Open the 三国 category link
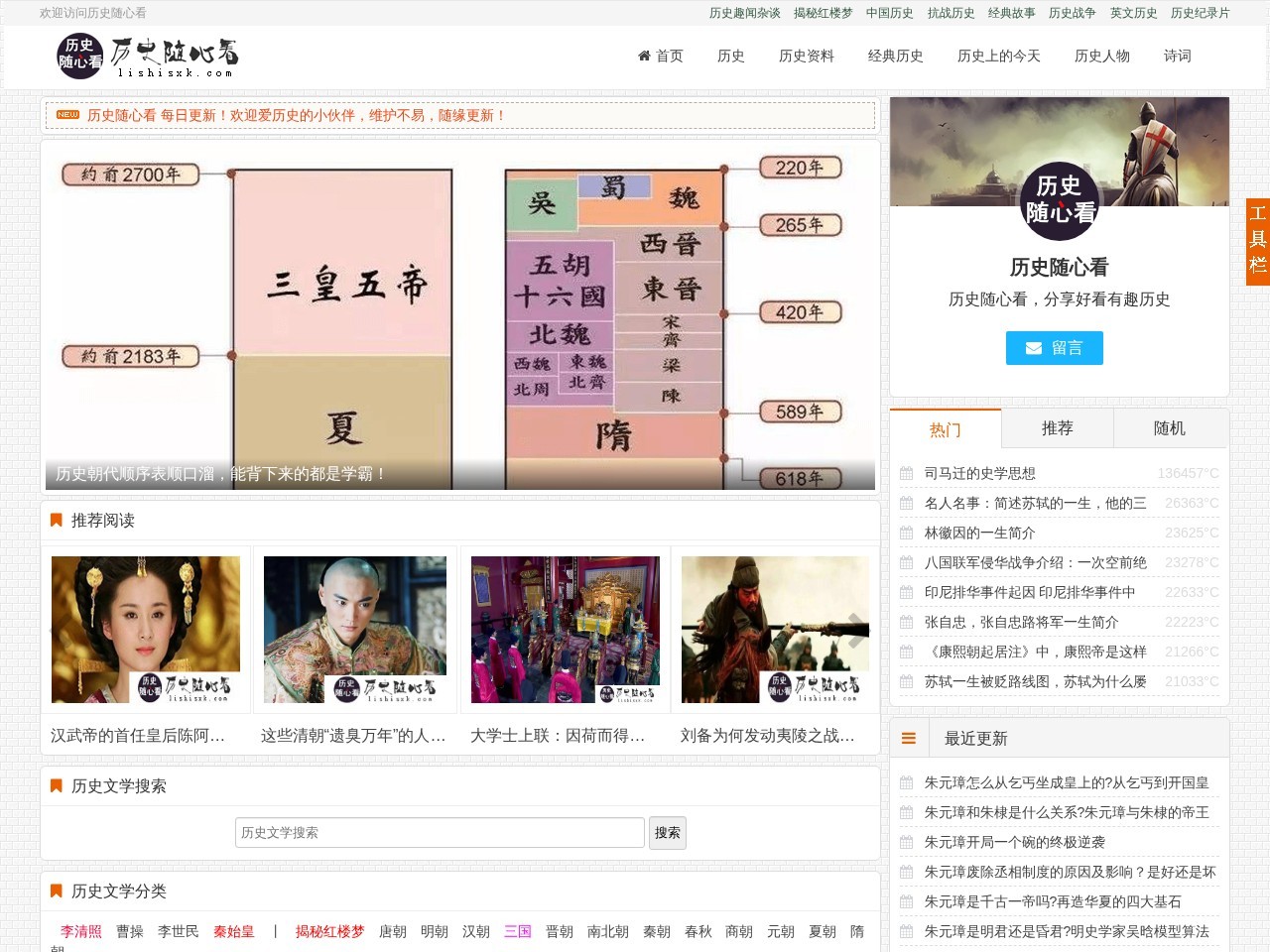This screenshot has width=1270, height=952. click(517, 931)
